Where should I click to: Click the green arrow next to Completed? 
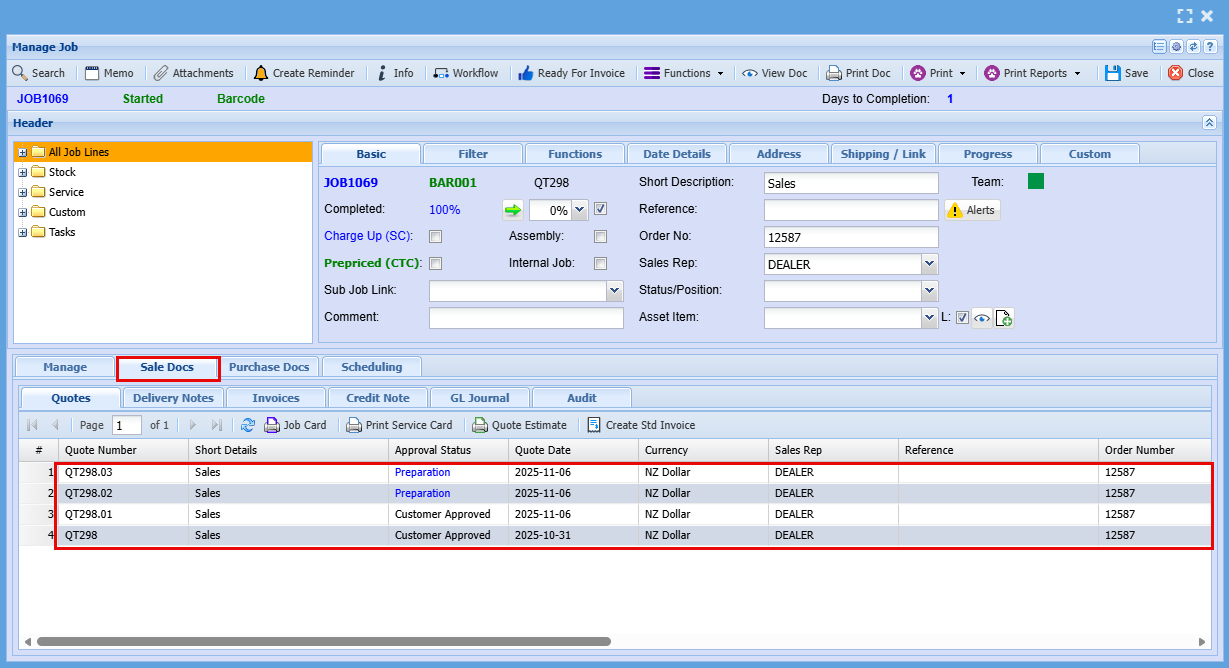(x=512, y=210)
